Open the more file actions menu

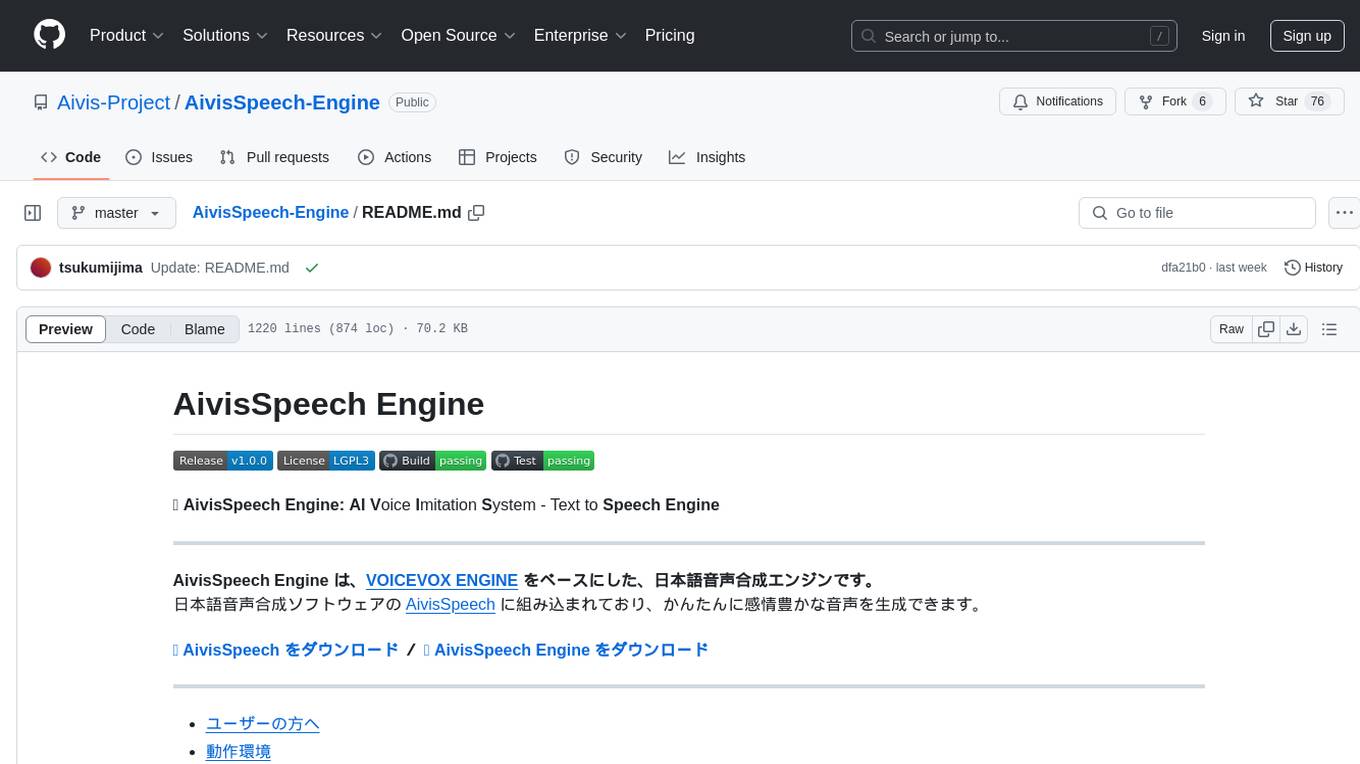1344,213
